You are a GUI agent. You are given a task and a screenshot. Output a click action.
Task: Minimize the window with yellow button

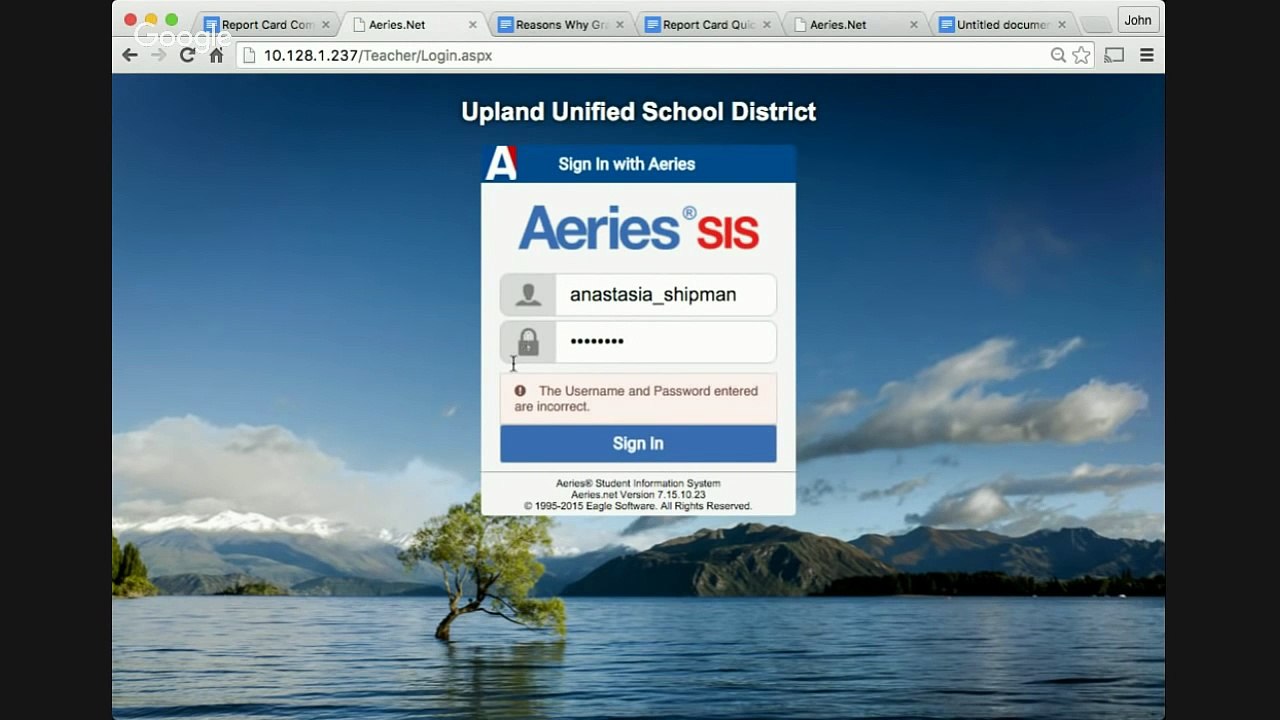coord(151,20)
